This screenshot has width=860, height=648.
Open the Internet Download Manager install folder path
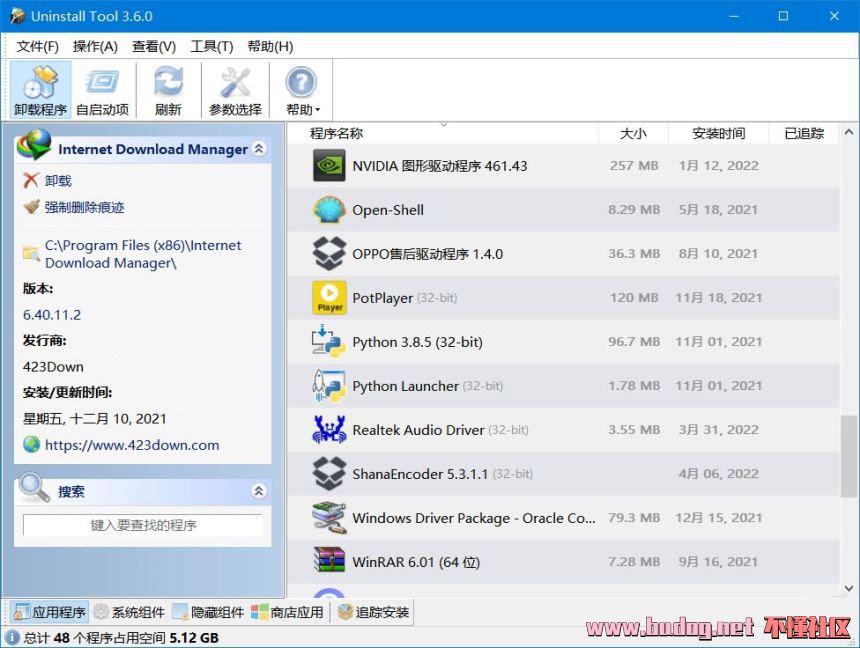(143, 254)
